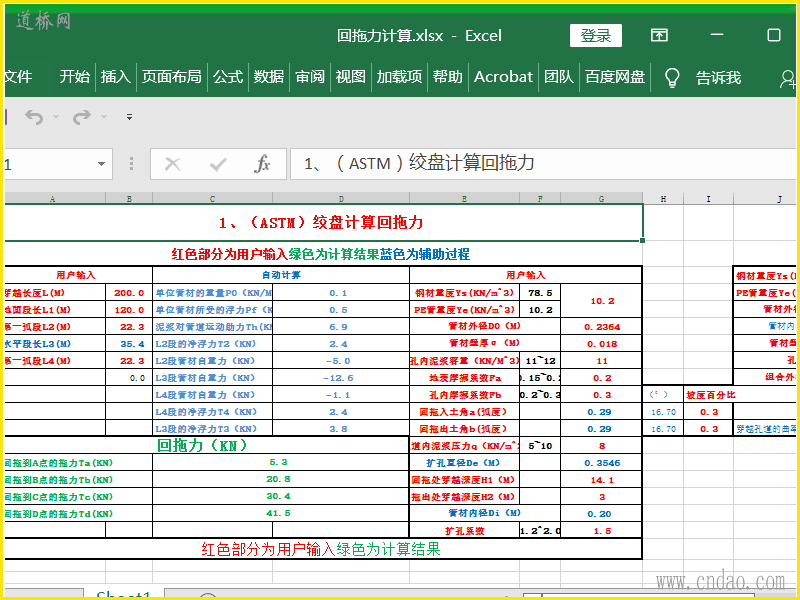Open the 帮助 ribbon tab
Screen dimensions: 800x600
tap(448, 77)
